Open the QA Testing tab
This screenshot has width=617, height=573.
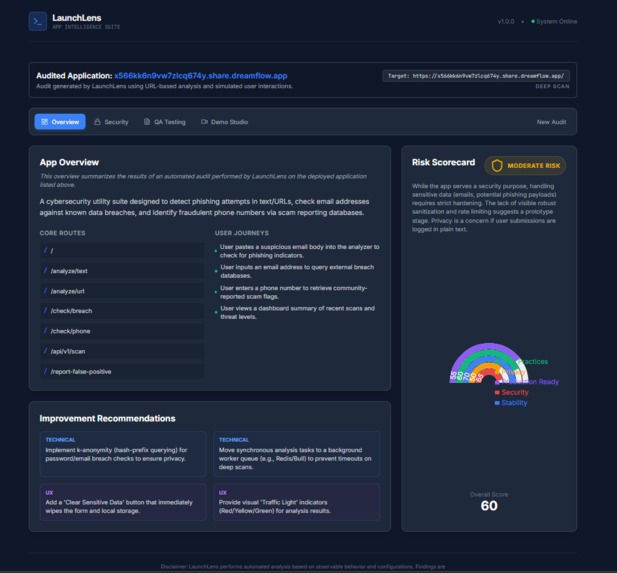coord(164,122)
